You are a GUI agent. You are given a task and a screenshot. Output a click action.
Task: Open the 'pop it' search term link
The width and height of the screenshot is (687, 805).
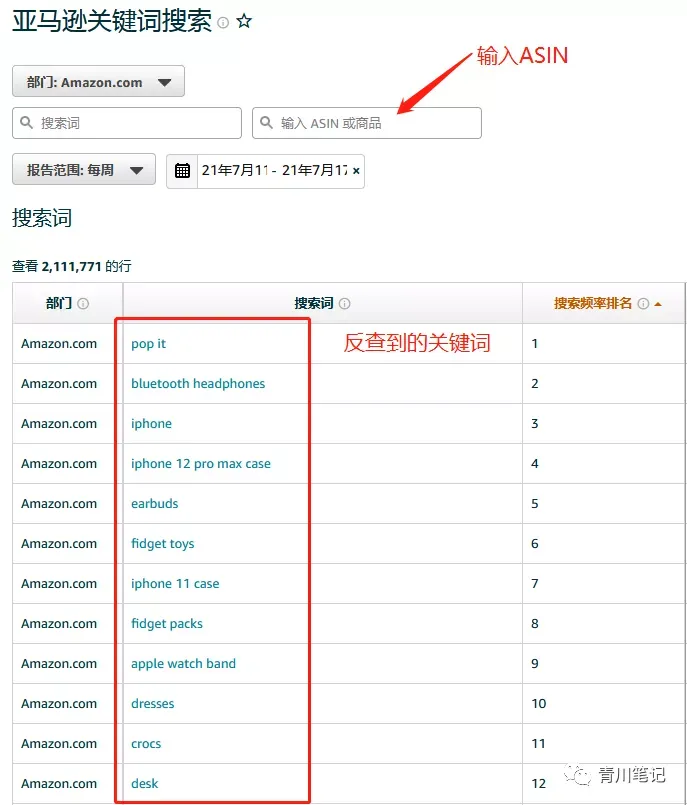pos(148,344)
